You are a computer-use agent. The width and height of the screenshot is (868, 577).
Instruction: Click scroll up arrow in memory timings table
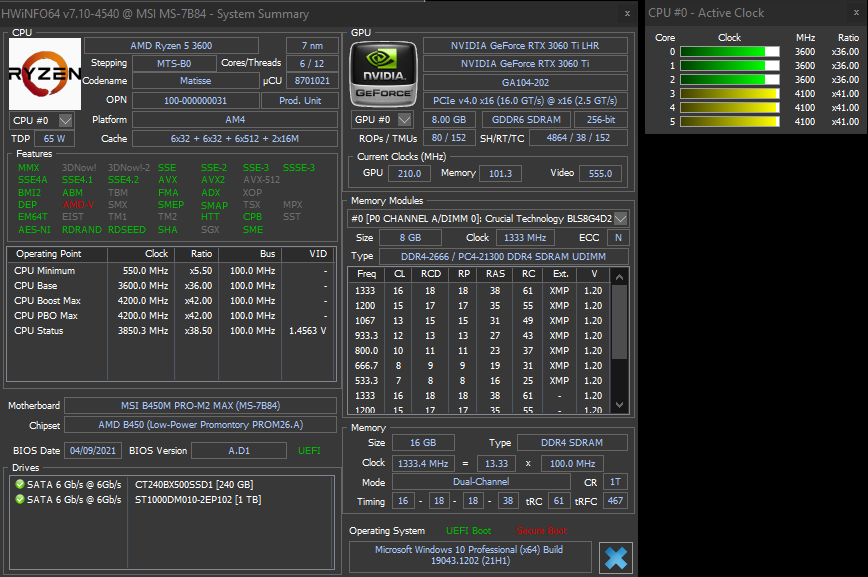tap(619, 276)
